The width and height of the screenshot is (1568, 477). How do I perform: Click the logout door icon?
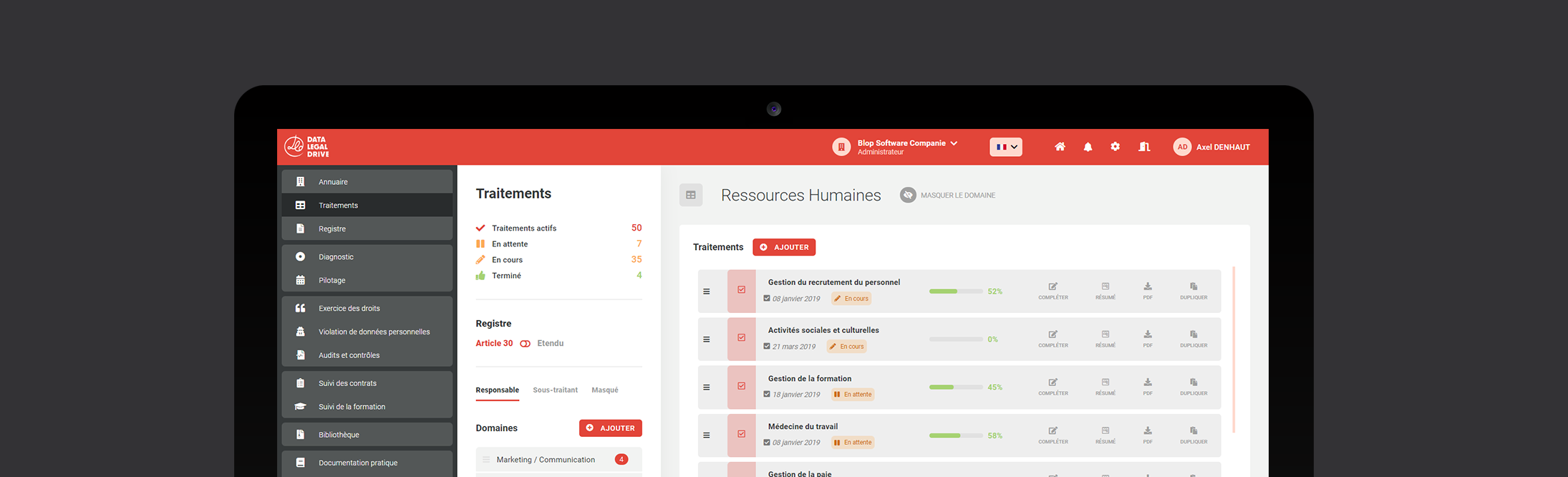[1144, 147]
